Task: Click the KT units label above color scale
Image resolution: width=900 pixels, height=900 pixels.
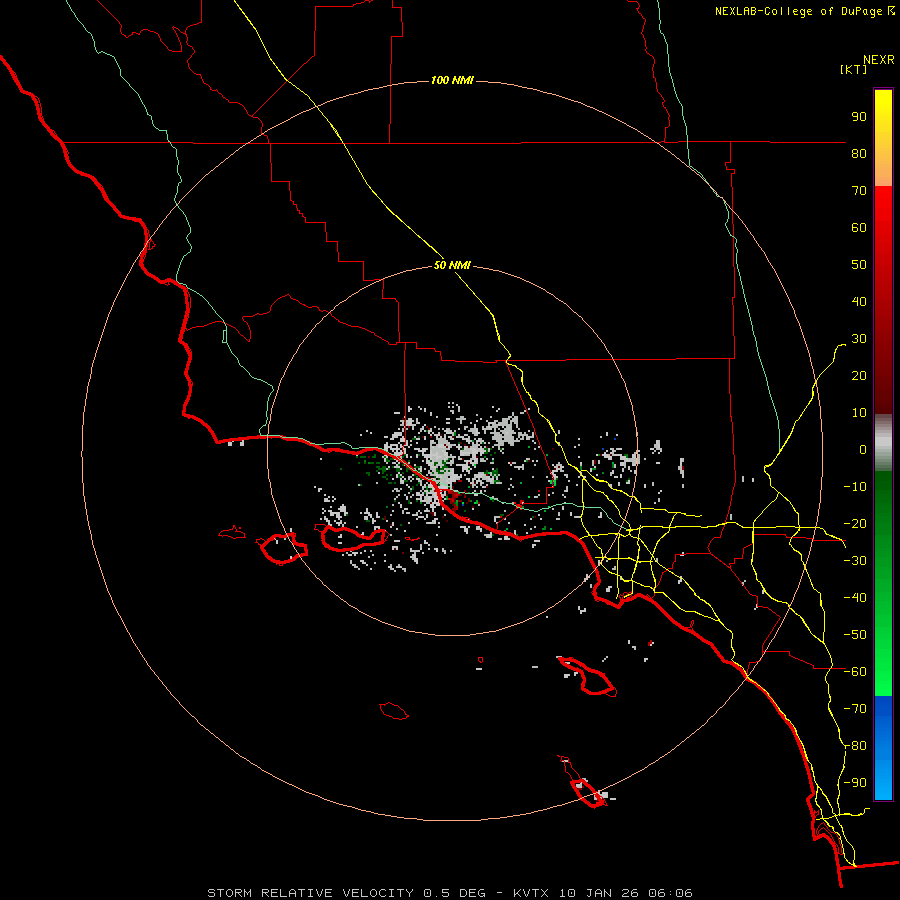Action: 854,69
